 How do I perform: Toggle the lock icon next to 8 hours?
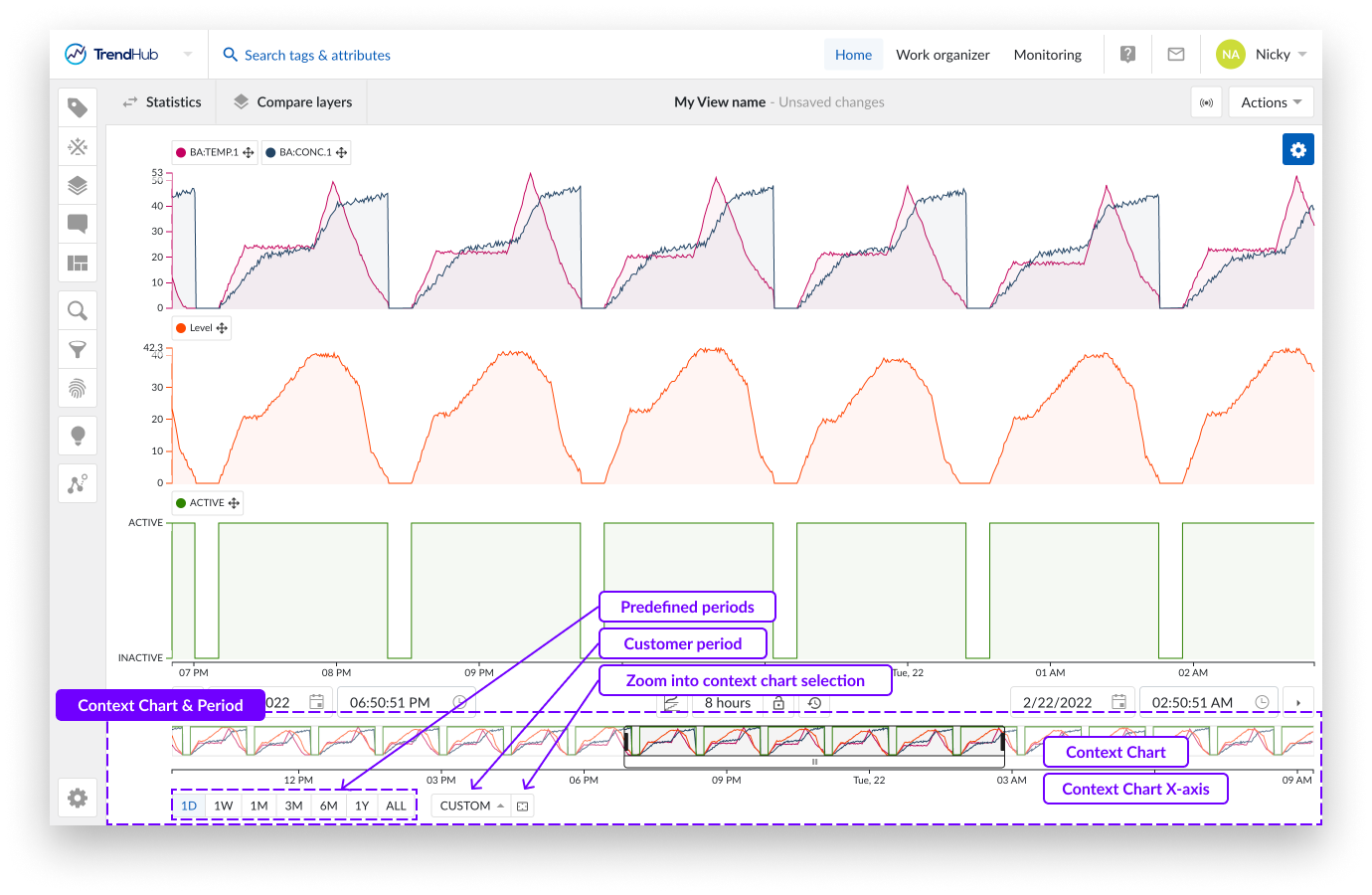(778, 703)
